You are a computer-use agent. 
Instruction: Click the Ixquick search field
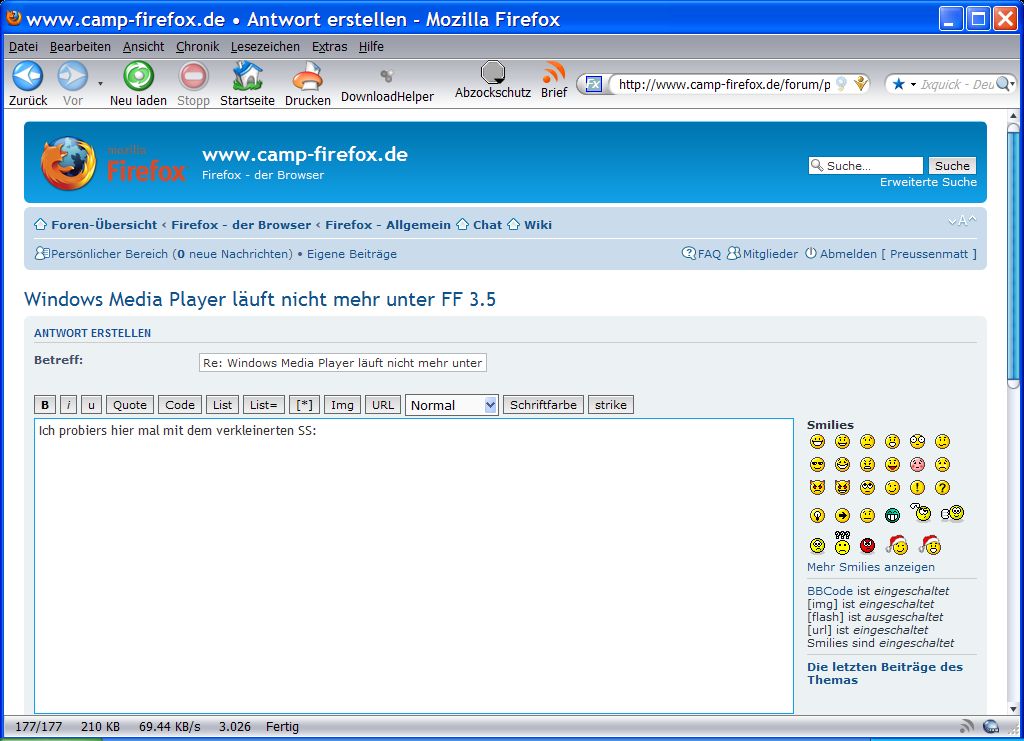pos(957,84)
